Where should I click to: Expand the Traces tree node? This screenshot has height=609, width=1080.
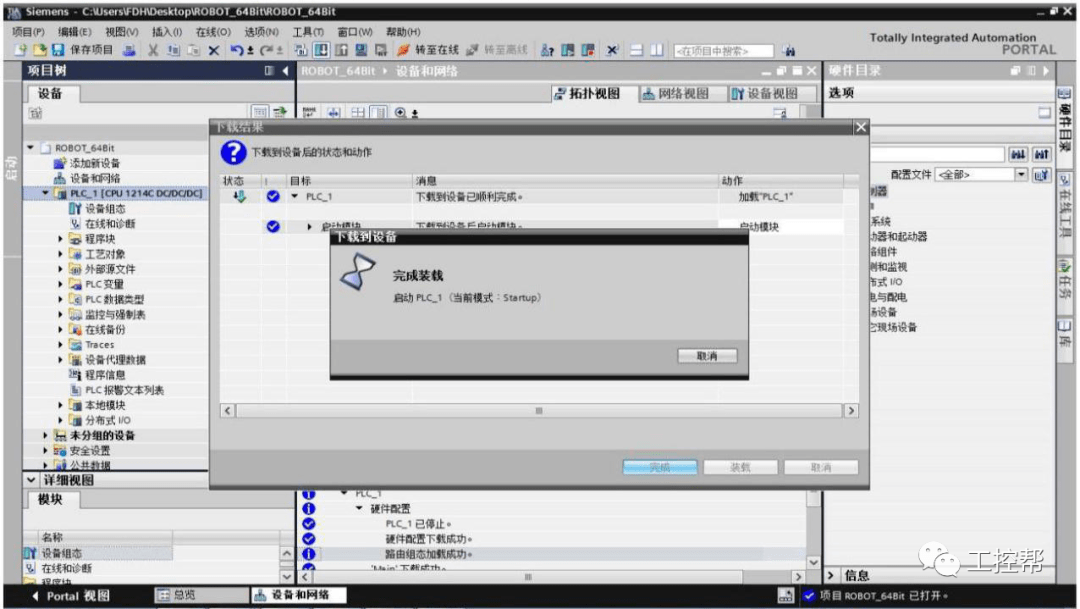tap(61, 344)
